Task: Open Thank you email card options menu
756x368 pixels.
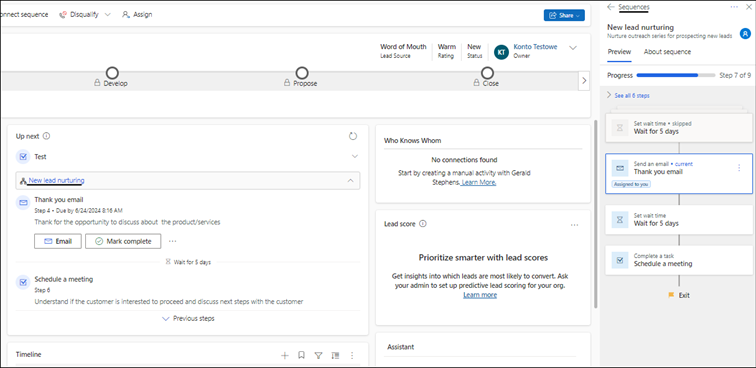Action: point(739,168)
